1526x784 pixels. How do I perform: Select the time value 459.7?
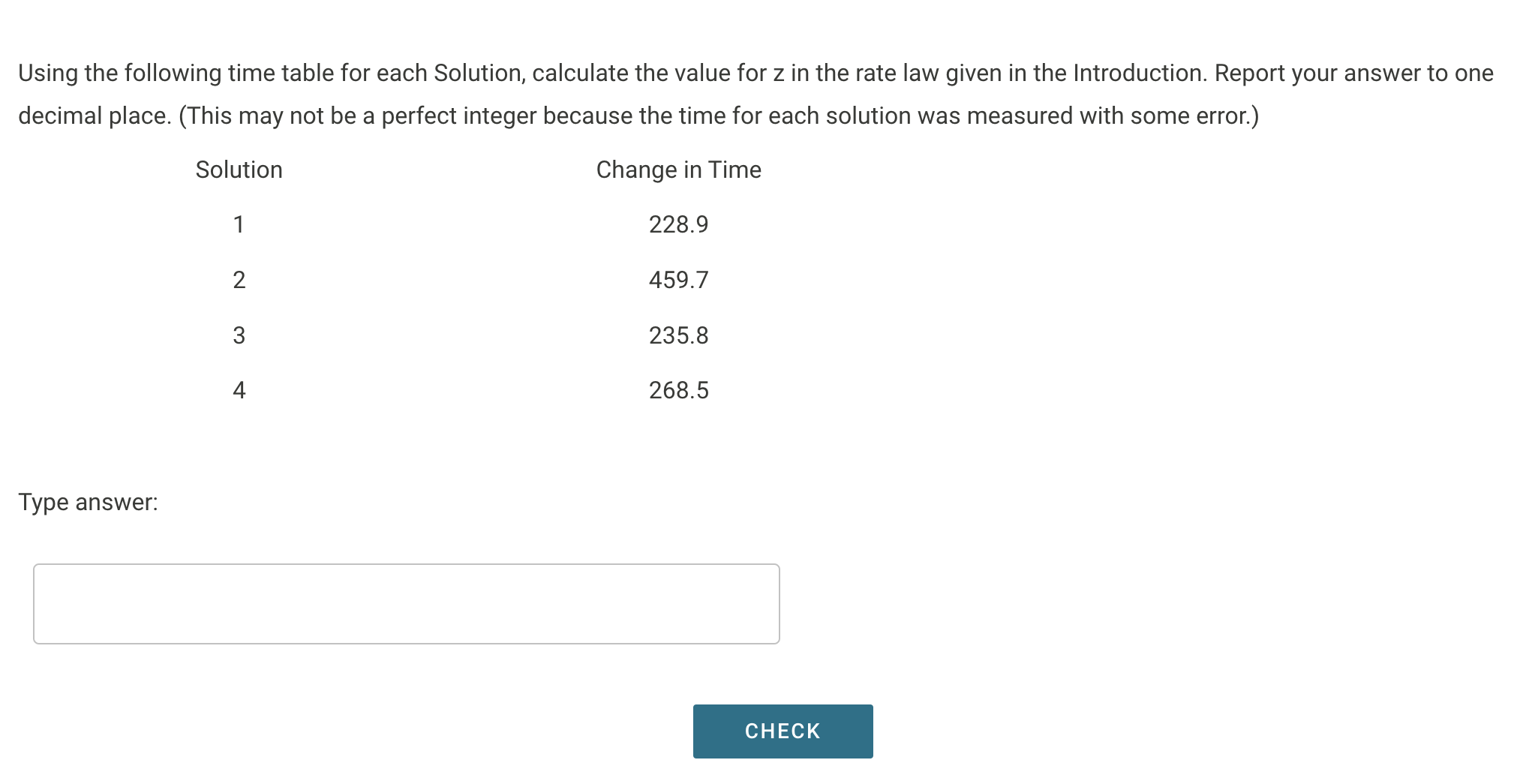[678, 280]
